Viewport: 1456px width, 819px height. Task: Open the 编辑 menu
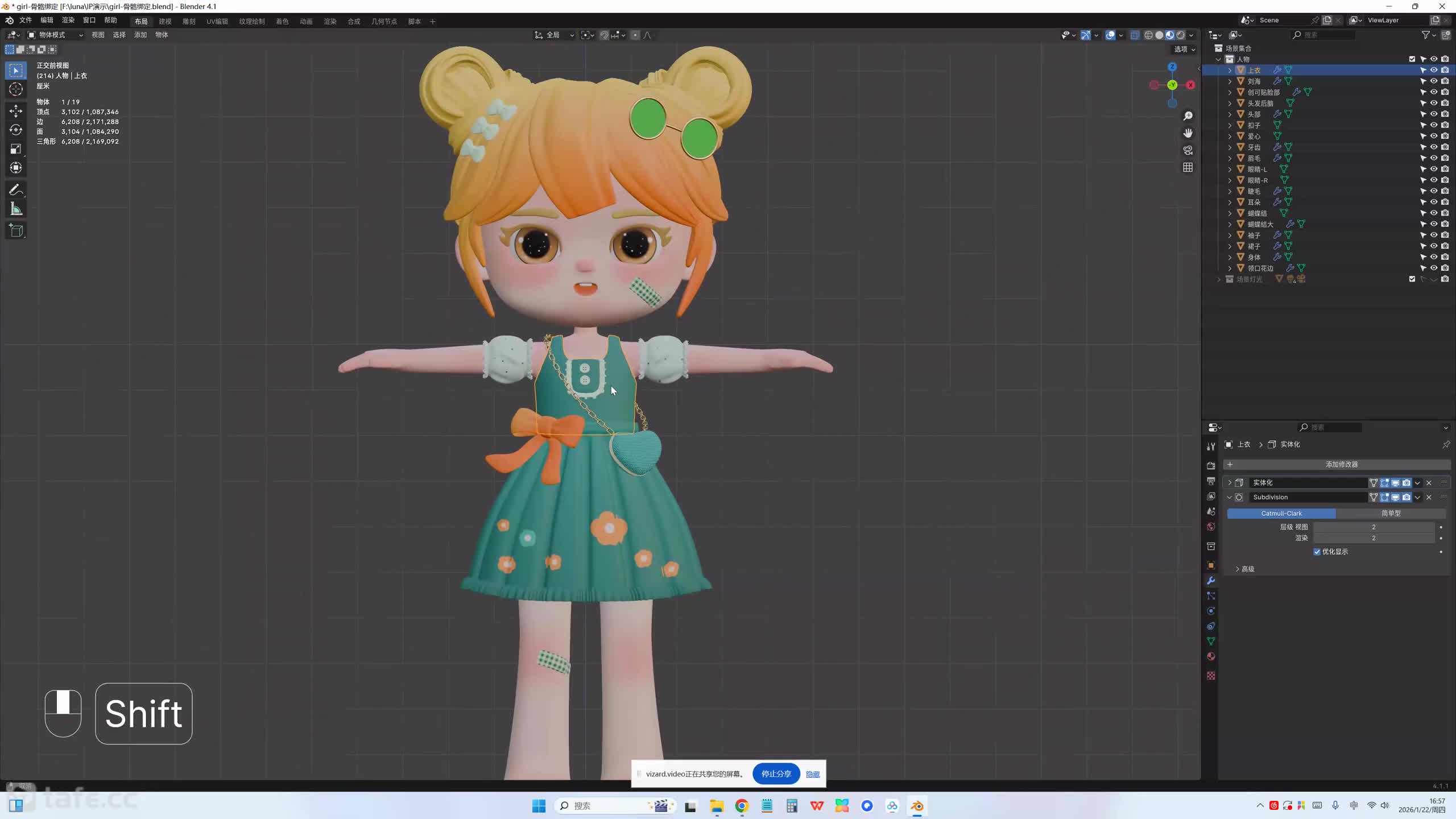click(46, 20)
